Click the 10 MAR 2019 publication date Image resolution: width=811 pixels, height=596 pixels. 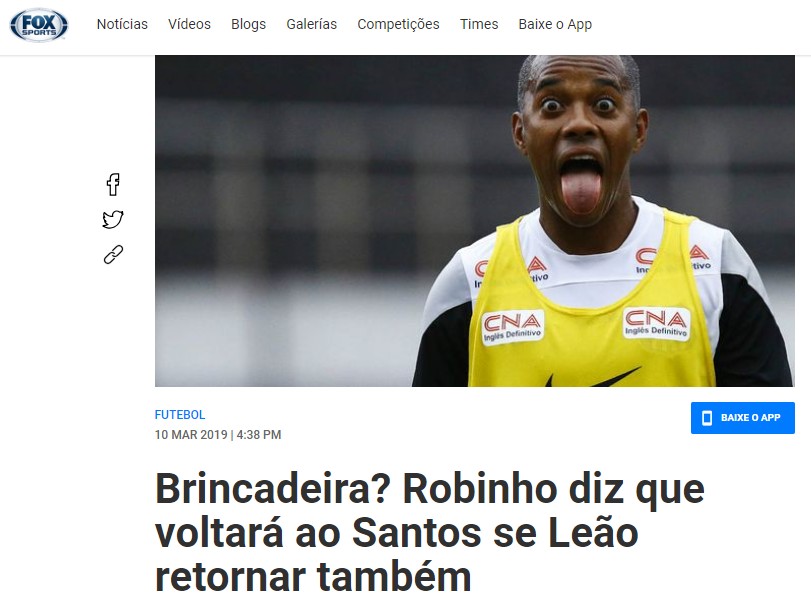(191, 435)
